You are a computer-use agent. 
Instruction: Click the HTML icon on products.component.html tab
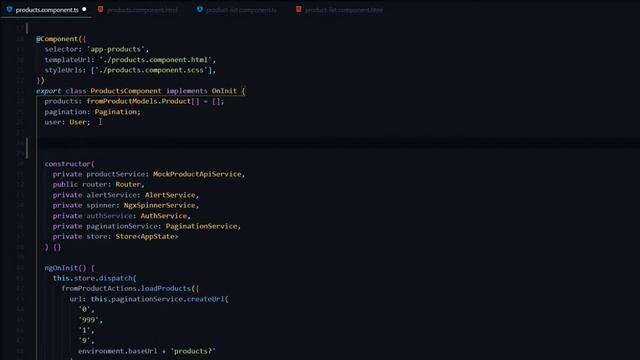click(100, 9)
